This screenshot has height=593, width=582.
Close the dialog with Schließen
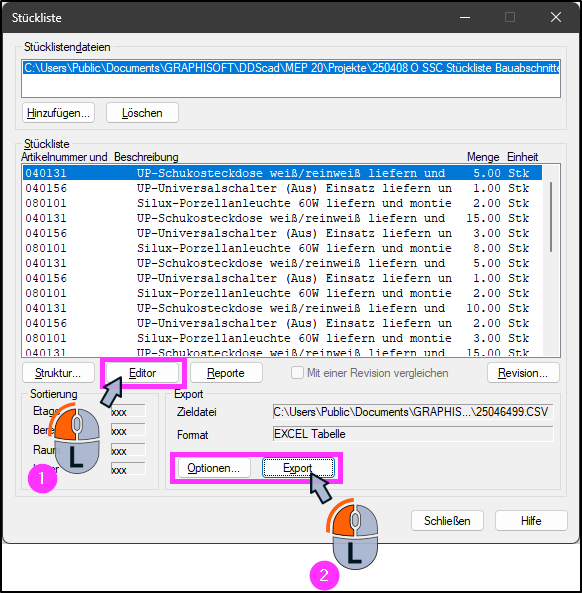447,521
